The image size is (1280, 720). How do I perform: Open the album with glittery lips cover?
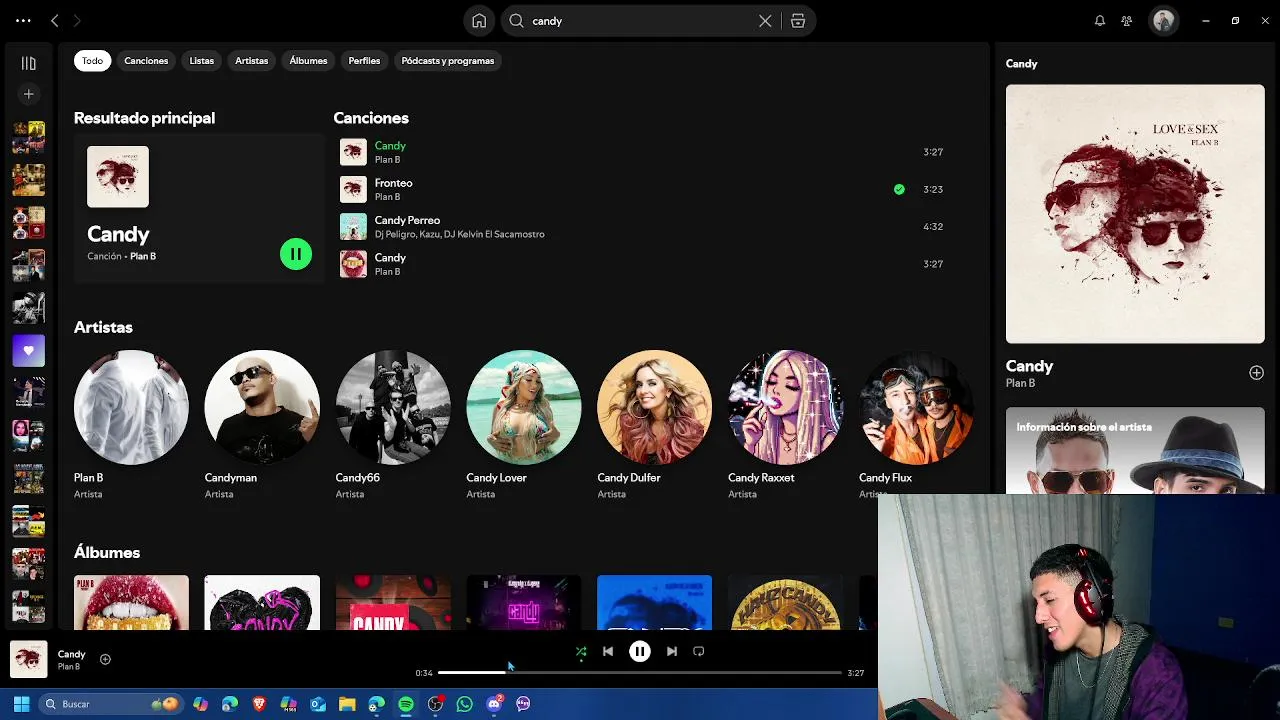[x=131, y=602]
